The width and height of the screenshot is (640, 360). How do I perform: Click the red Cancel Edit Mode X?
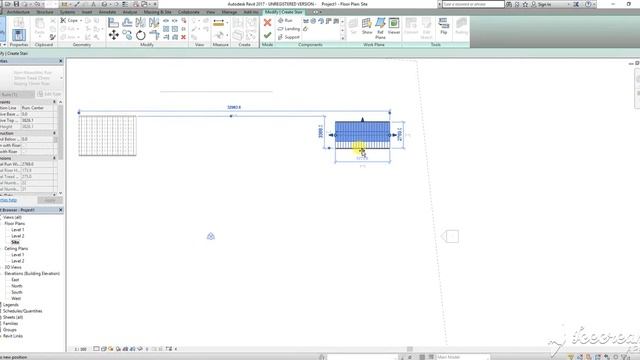click(x=267, y=22)
